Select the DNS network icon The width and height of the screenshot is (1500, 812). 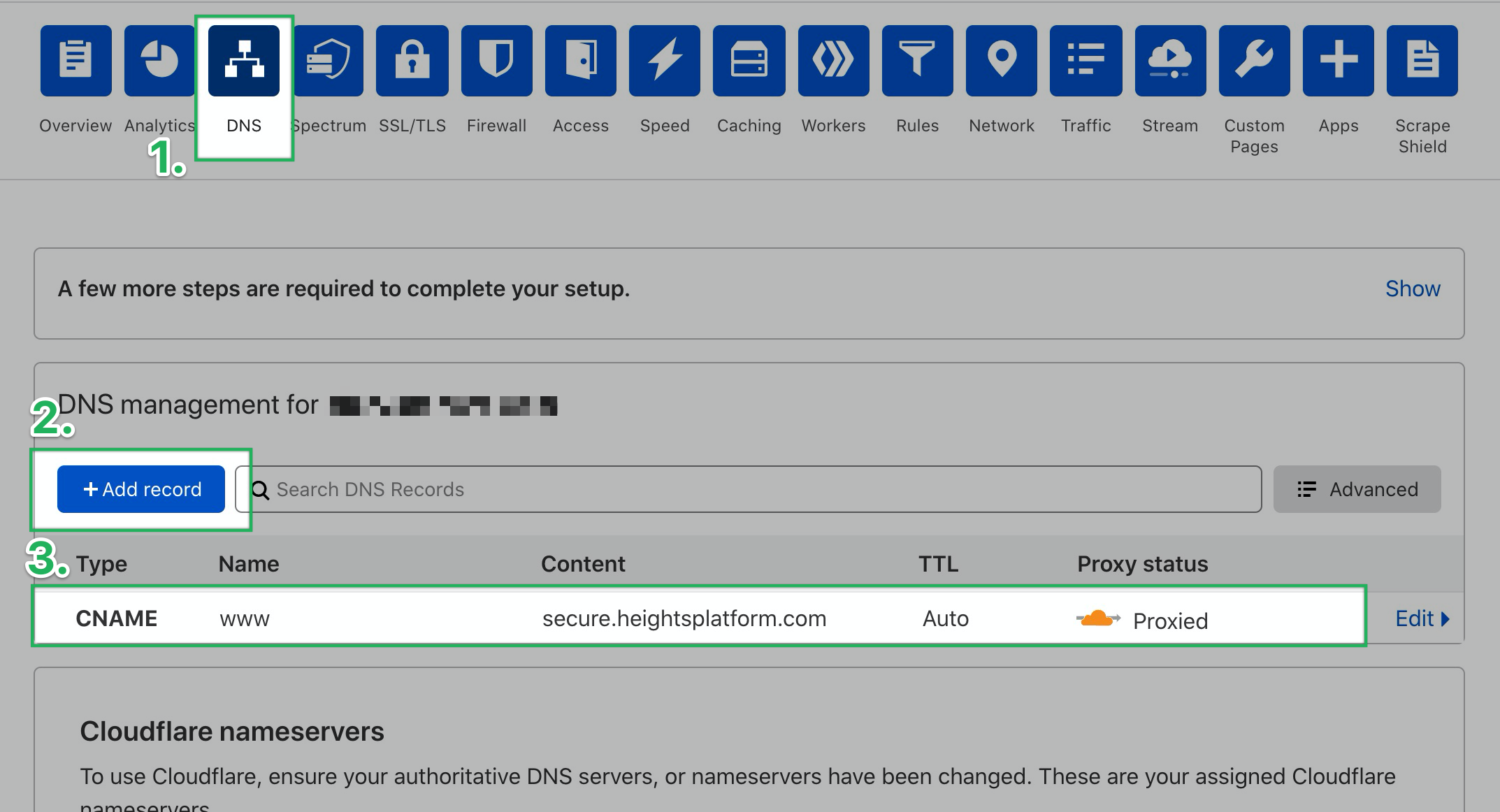244,60
